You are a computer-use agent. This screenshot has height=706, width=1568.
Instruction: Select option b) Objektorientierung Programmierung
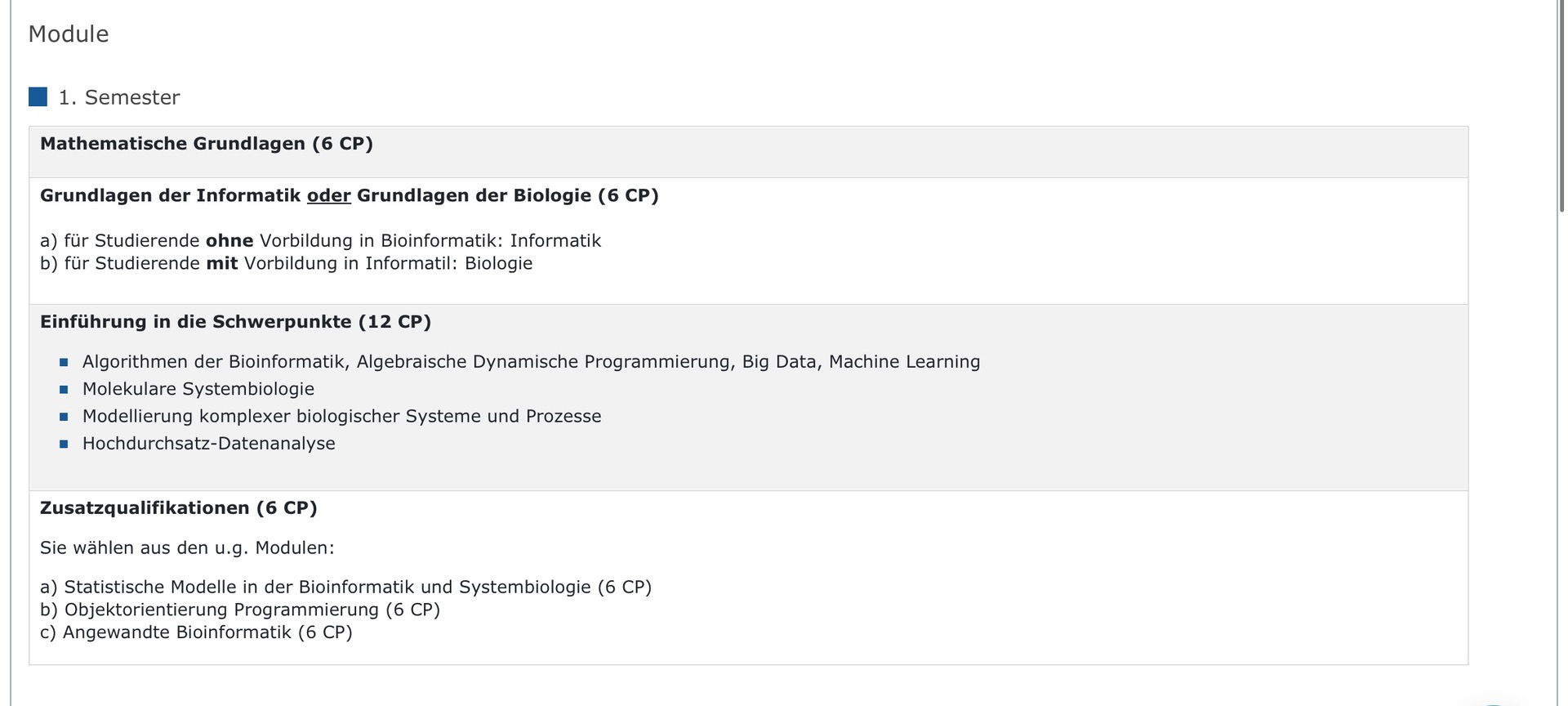240,610
